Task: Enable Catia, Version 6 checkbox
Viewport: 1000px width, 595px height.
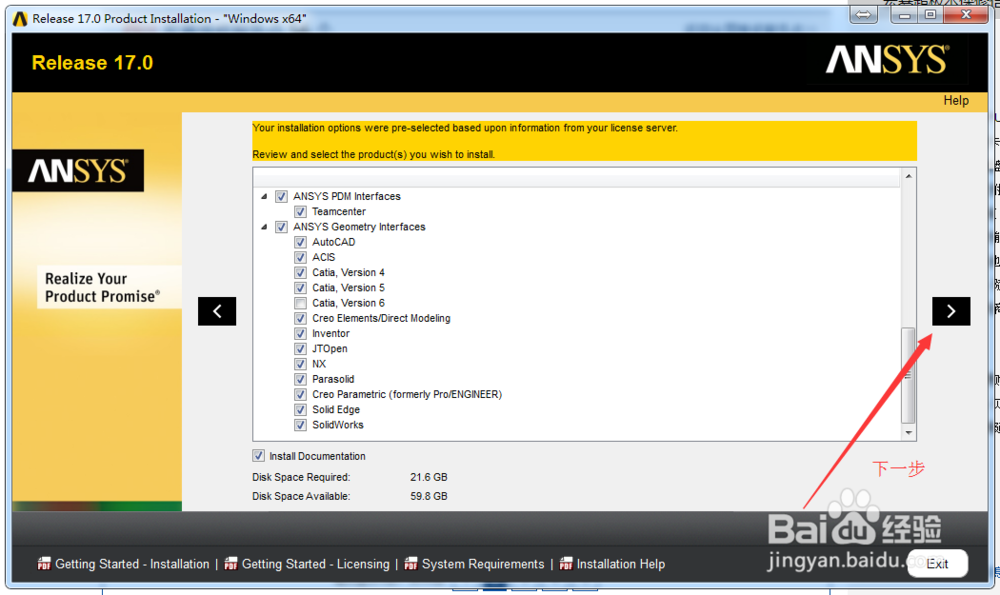Action: point(300,304)
